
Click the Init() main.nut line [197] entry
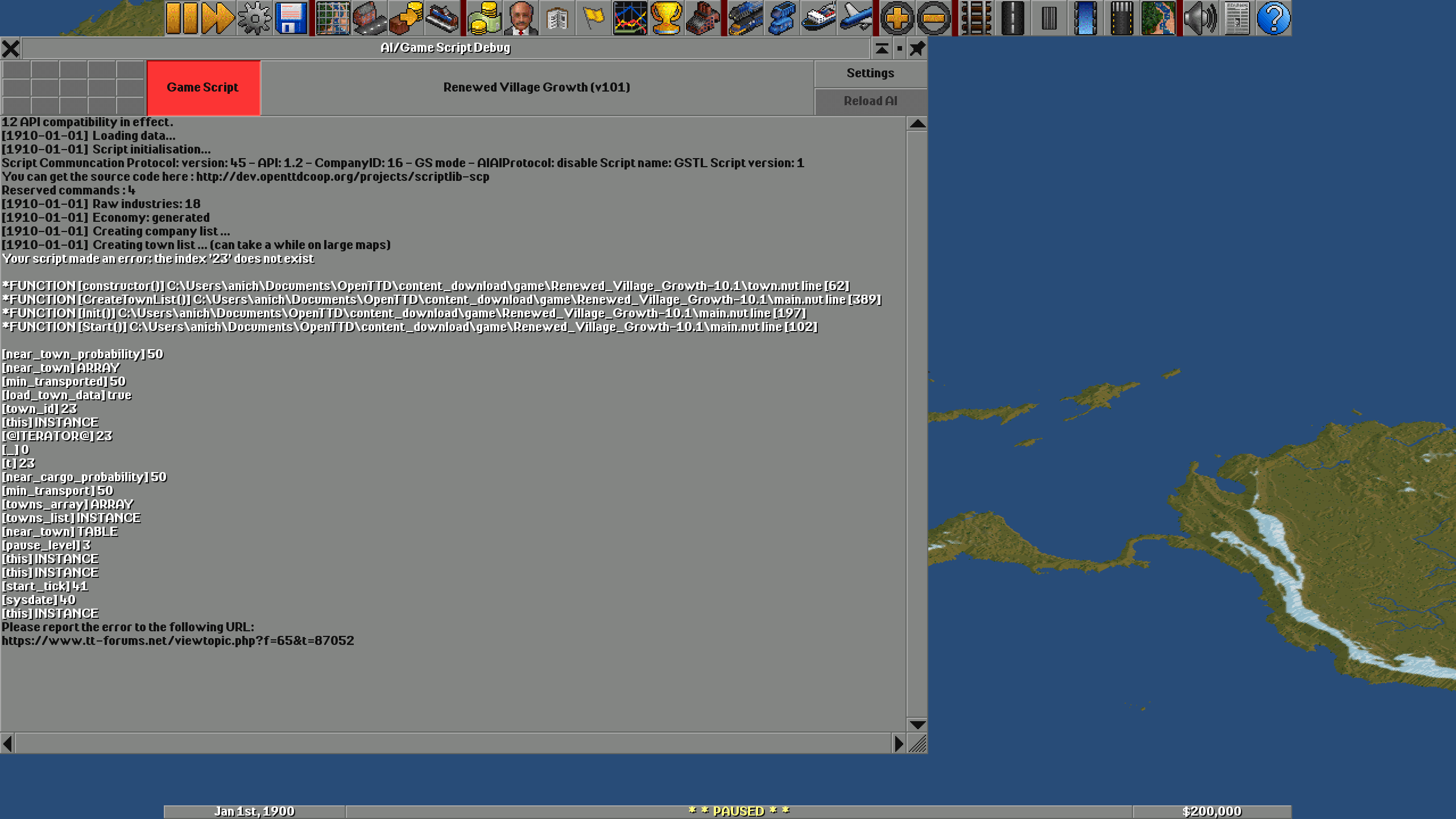[x=404, y=313]
